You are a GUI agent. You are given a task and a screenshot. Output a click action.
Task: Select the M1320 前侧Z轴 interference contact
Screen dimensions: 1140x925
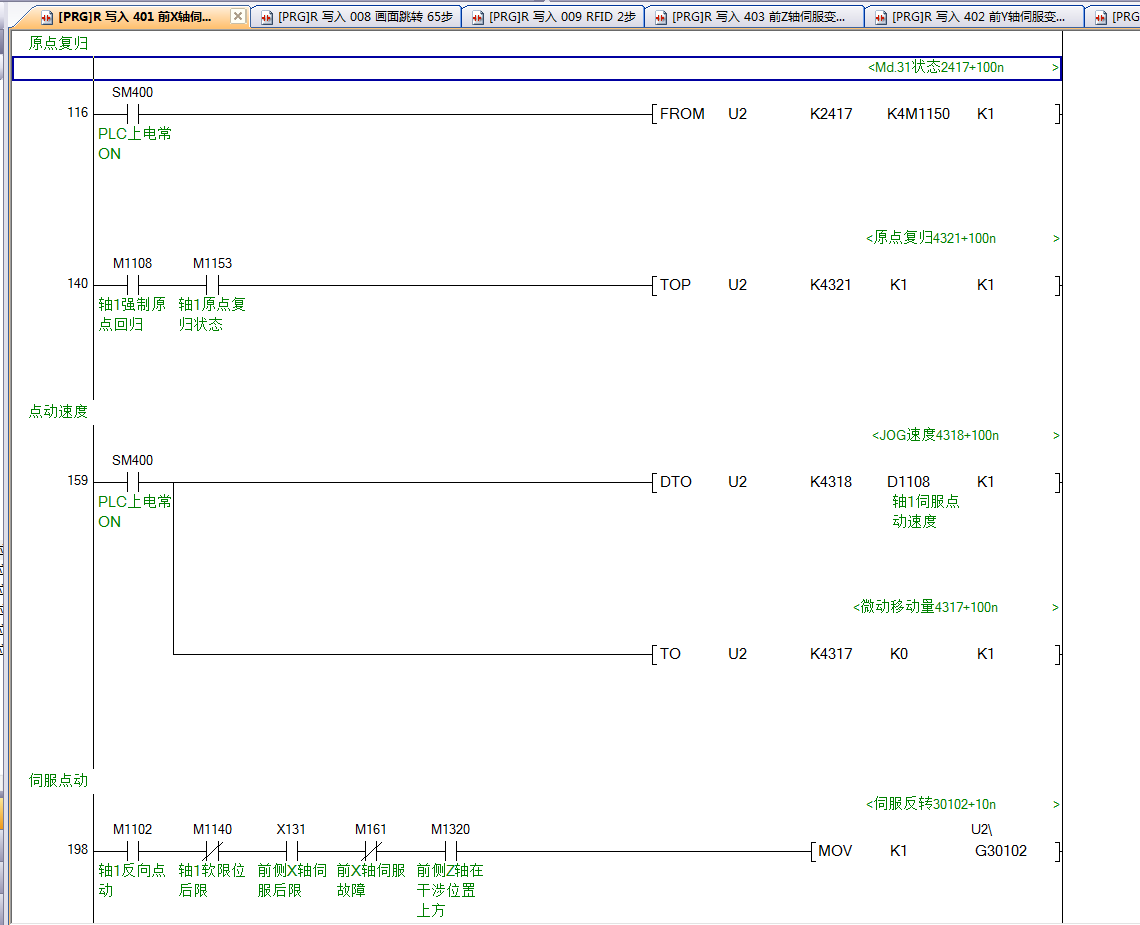click(x=450, y=852)
